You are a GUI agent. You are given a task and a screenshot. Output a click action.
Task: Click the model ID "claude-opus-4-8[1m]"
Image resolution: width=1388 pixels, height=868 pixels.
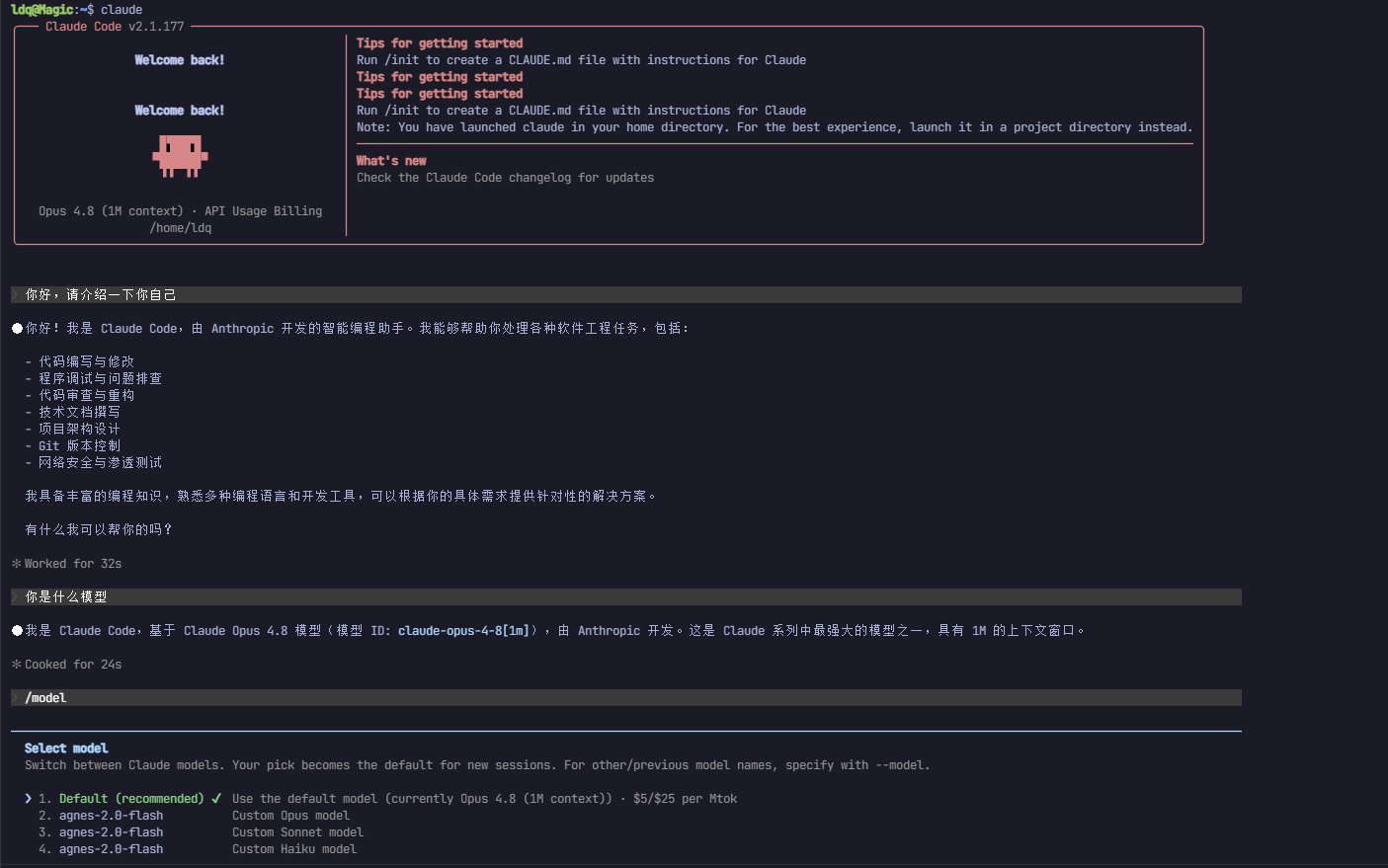pyautogui.click(x=463, y=631)
